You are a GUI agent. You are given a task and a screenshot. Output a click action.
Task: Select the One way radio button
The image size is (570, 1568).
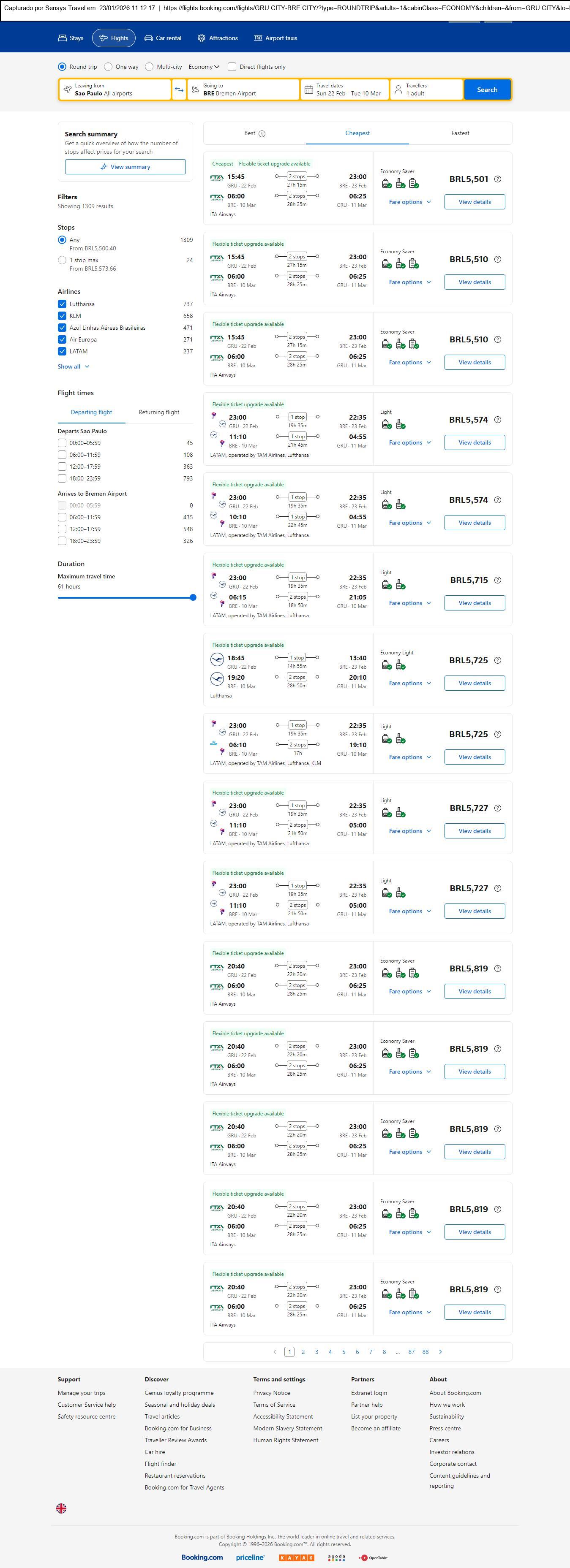[x=109, y=67]
